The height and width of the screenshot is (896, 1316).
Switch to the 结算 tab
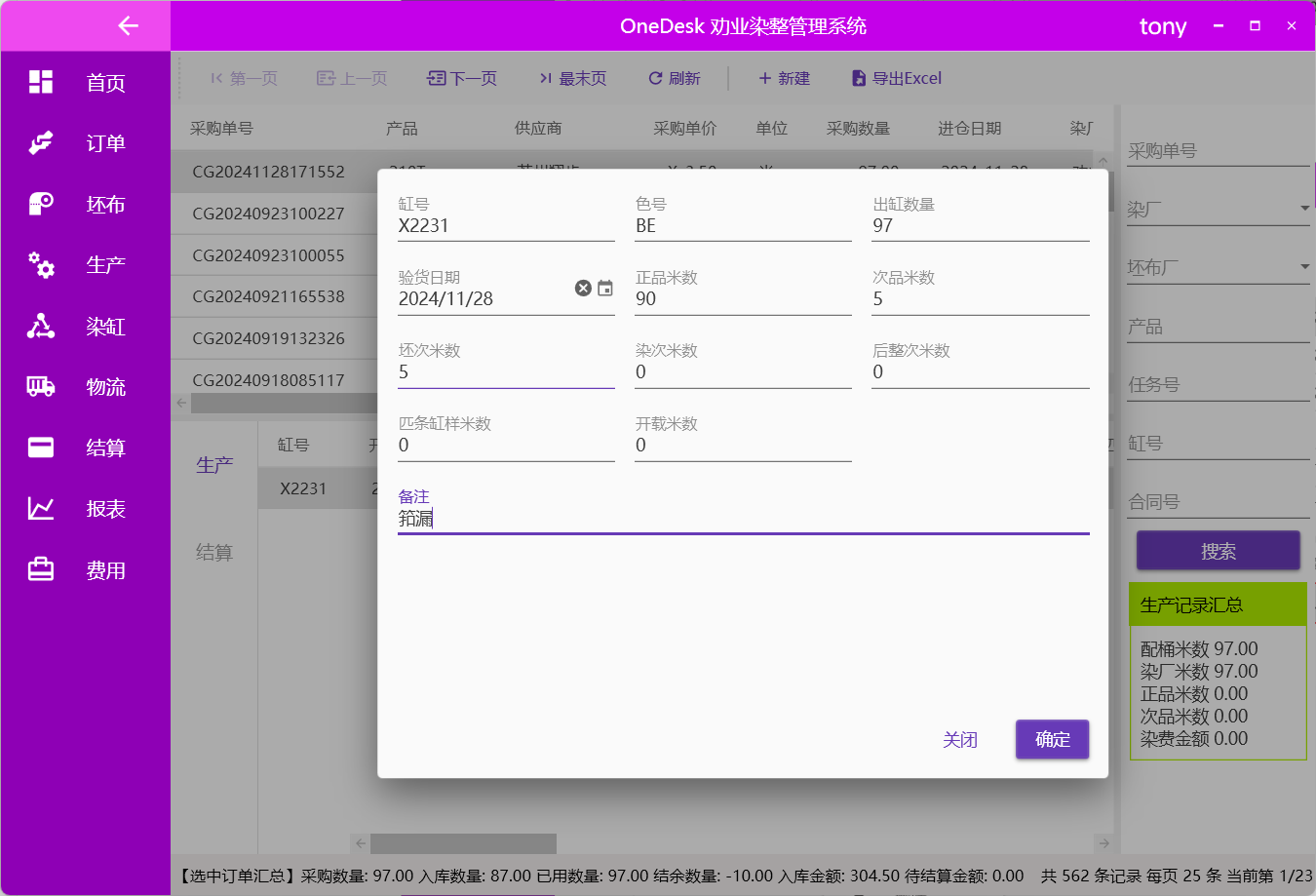click(x=214, y=553)
